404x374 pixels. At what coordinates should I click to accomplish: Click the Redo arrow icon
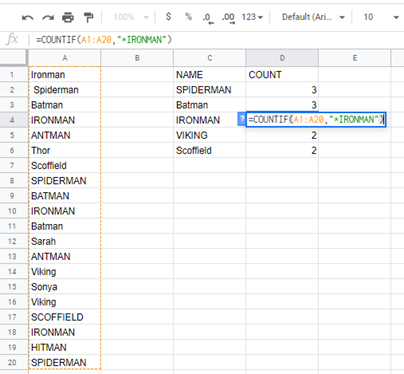(48, 17)
